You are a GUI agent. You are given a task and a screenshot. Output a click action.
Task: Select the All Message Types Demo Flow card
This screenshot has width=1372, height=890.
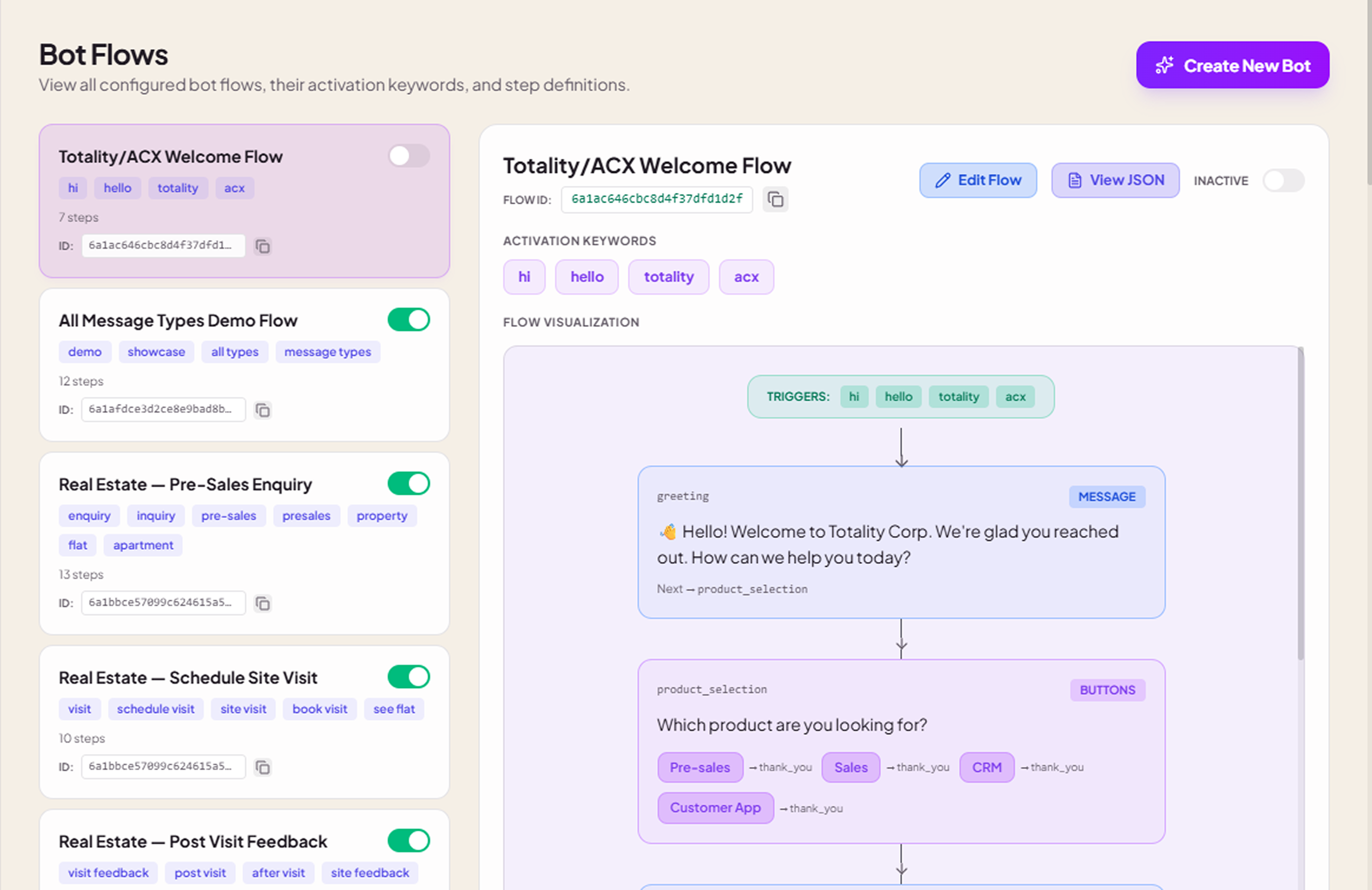pos(244,365)
